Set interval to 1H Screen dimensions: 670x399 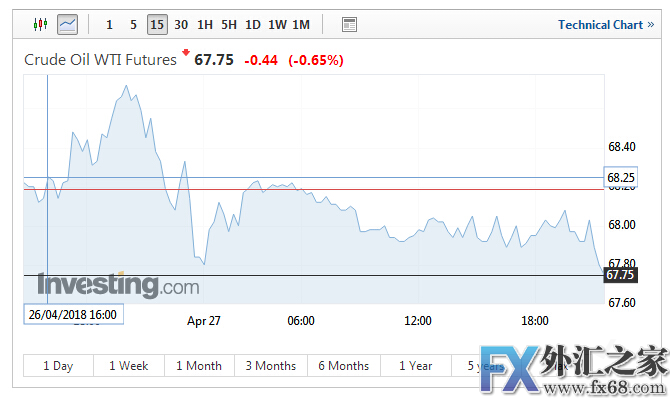click(x=205, y=25)
